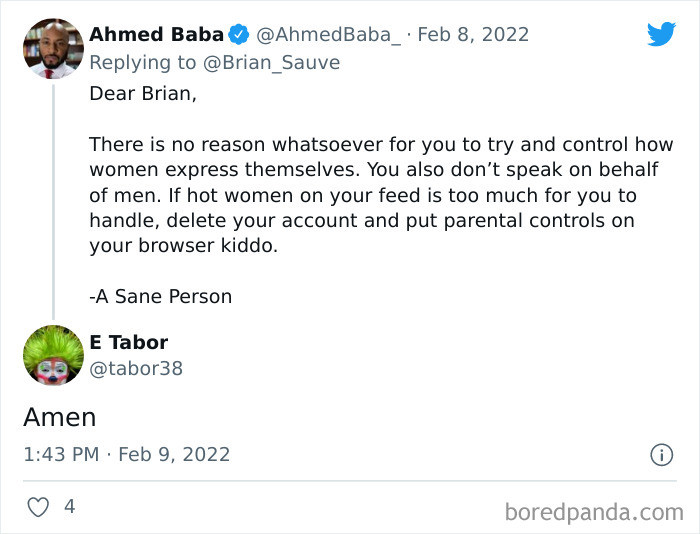
Task: Click the "-A Sane Person" signature line
Action: [160, 296]
